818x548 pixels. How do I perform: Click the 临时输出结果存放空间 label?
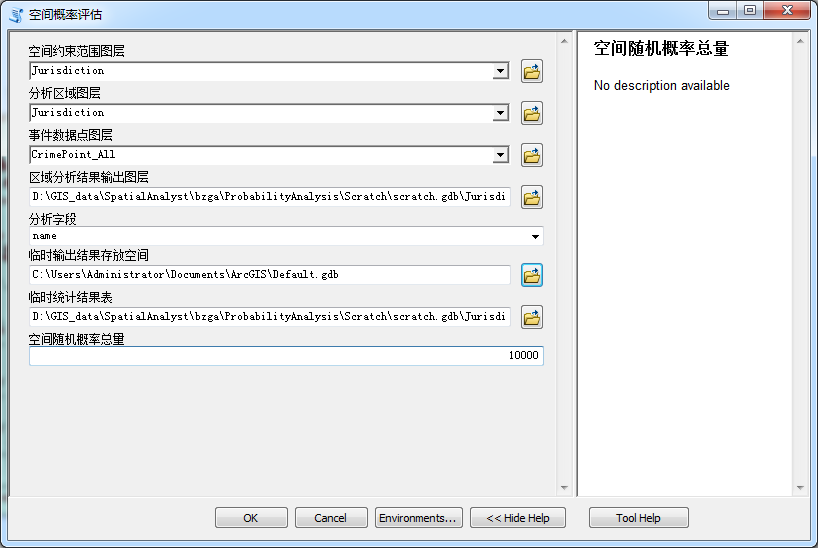tap(89, 255)
